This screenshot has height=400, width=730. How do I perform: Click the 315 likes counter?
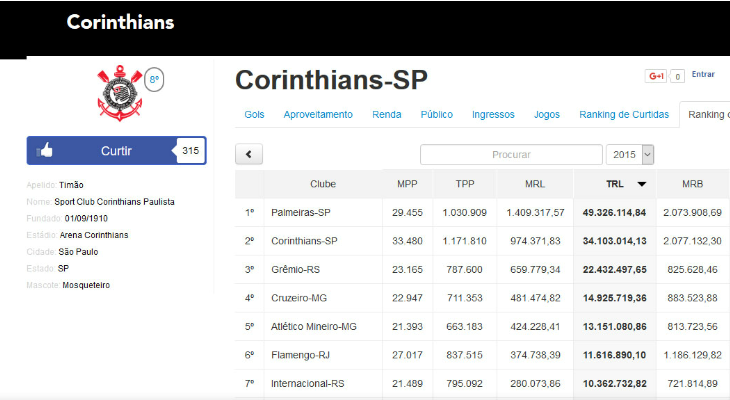[x=190, y=151]
